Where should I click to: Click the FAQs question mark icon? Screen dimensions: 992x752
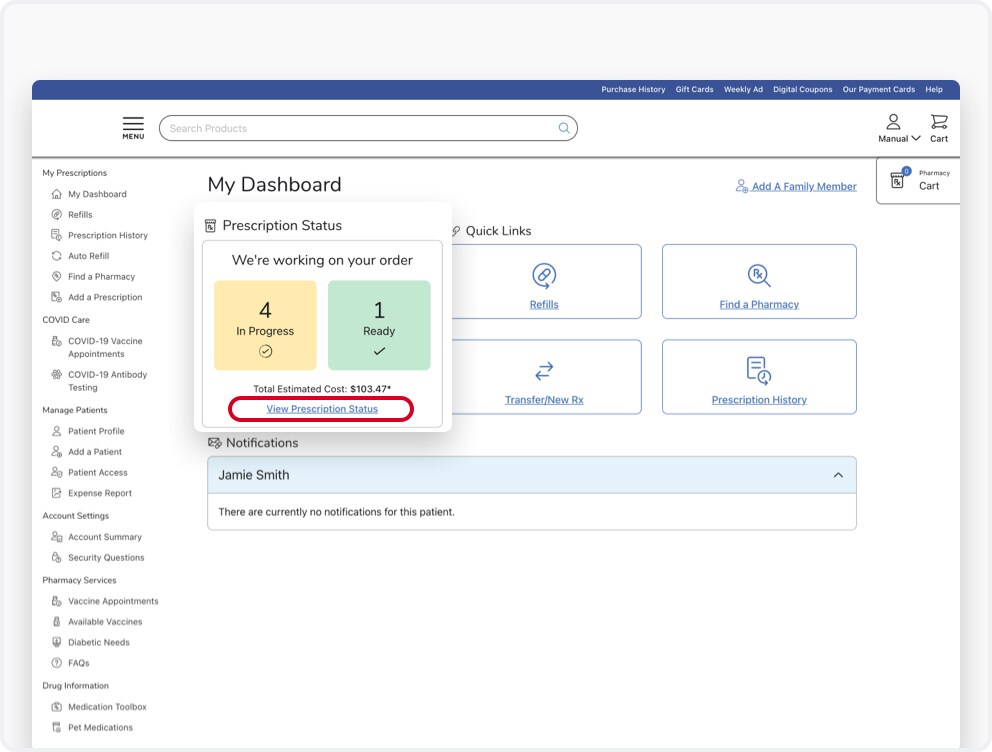point(56,663)
